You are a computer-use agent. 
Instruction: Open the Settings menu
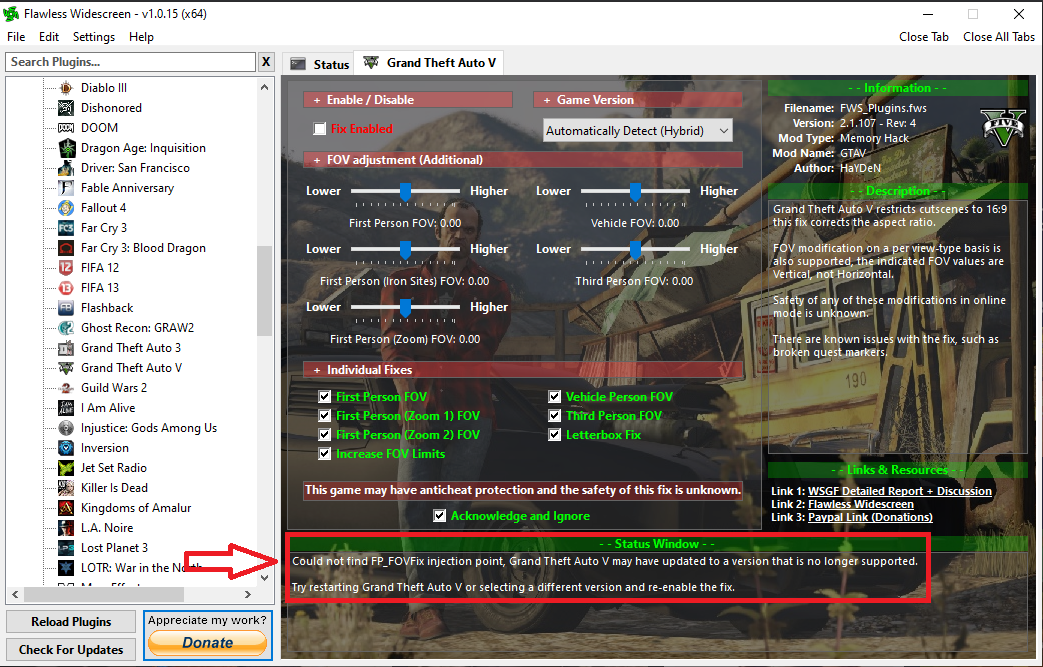pos(93,37)
